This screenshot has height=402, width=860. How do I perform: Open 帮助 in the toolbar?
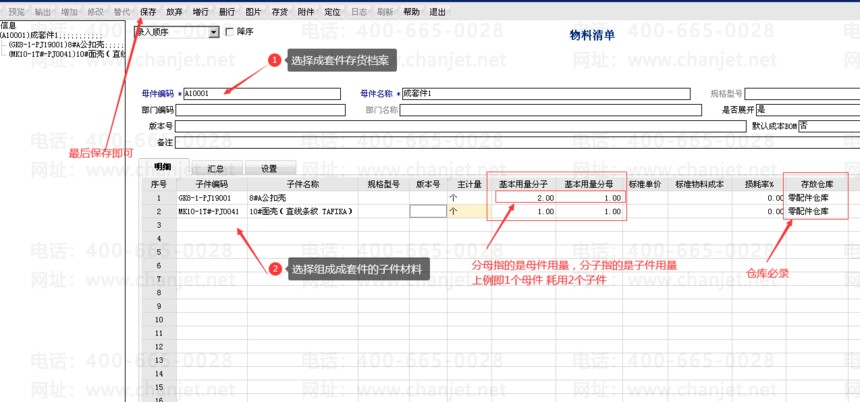[411, 12]
